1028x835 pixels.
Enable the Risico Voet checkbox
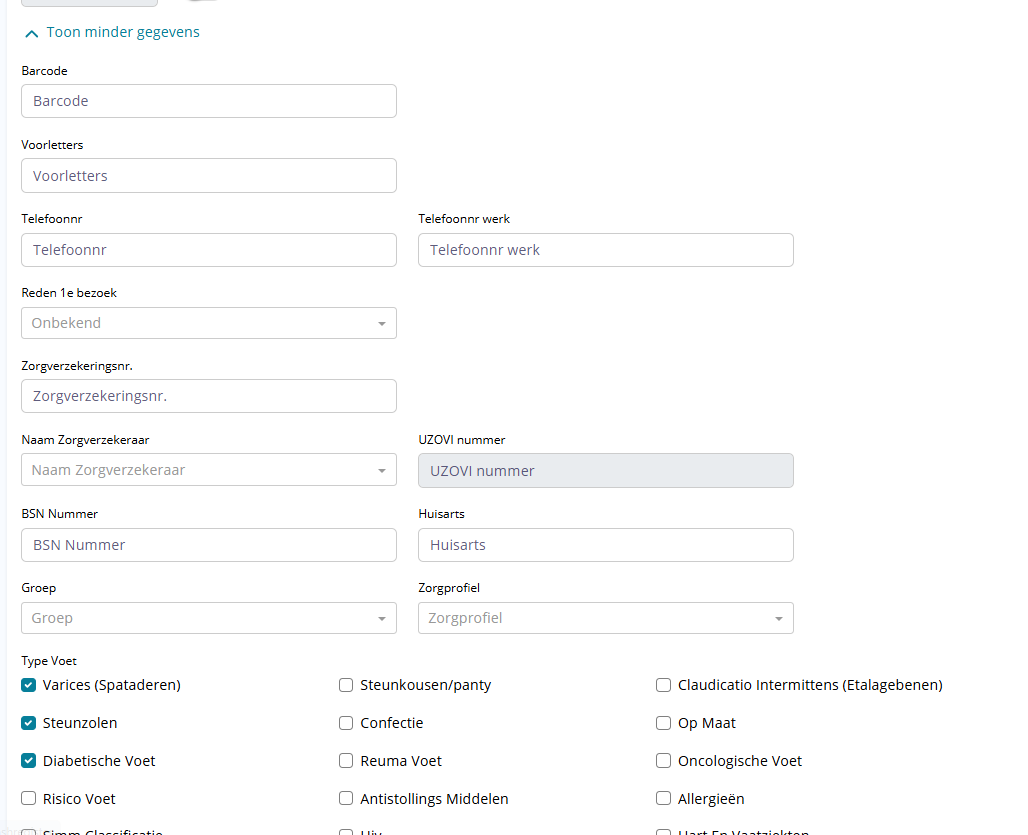[x=29, y=799]
